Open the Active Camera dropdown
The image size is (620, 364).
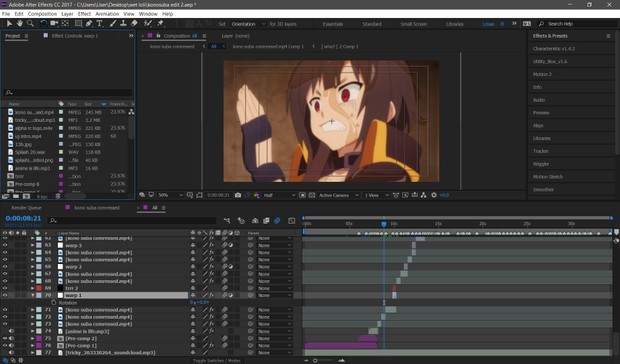point(338,195)
